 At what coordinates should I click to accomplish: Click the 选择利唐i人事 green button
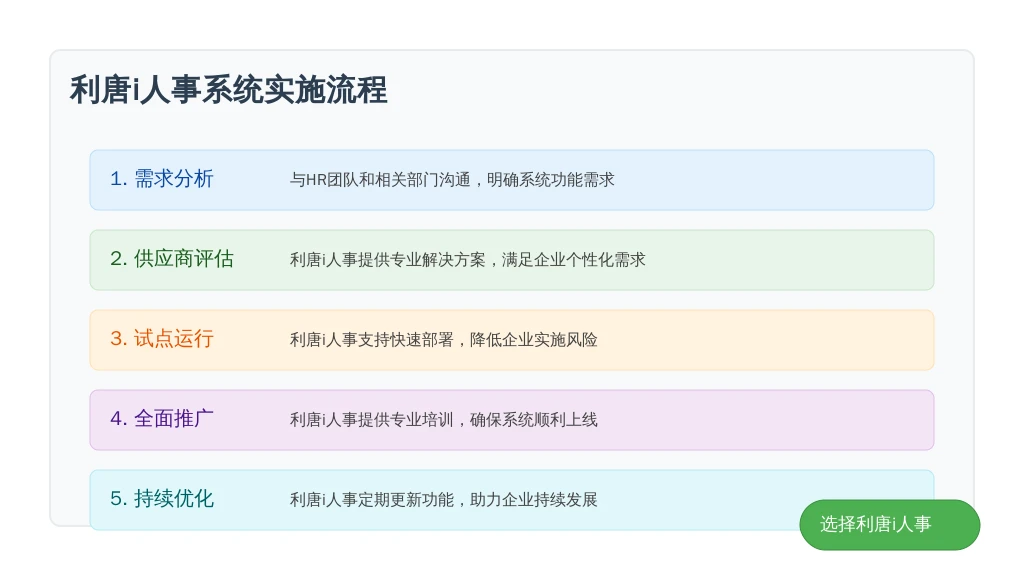click(889, 524)
